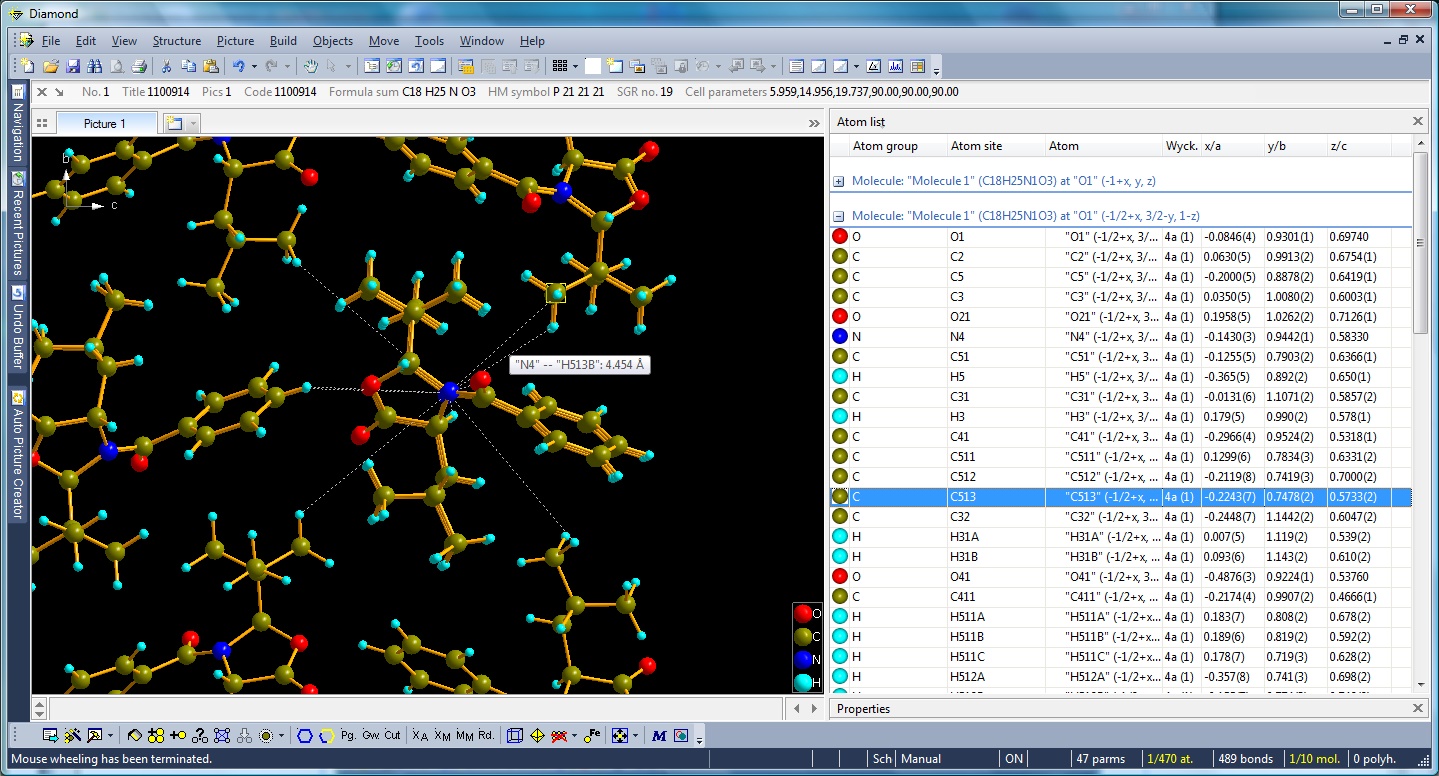This screenshot has width=1439, height=776.
Task: Switch to the Picture 1 tab
Action: click(104, 123)
